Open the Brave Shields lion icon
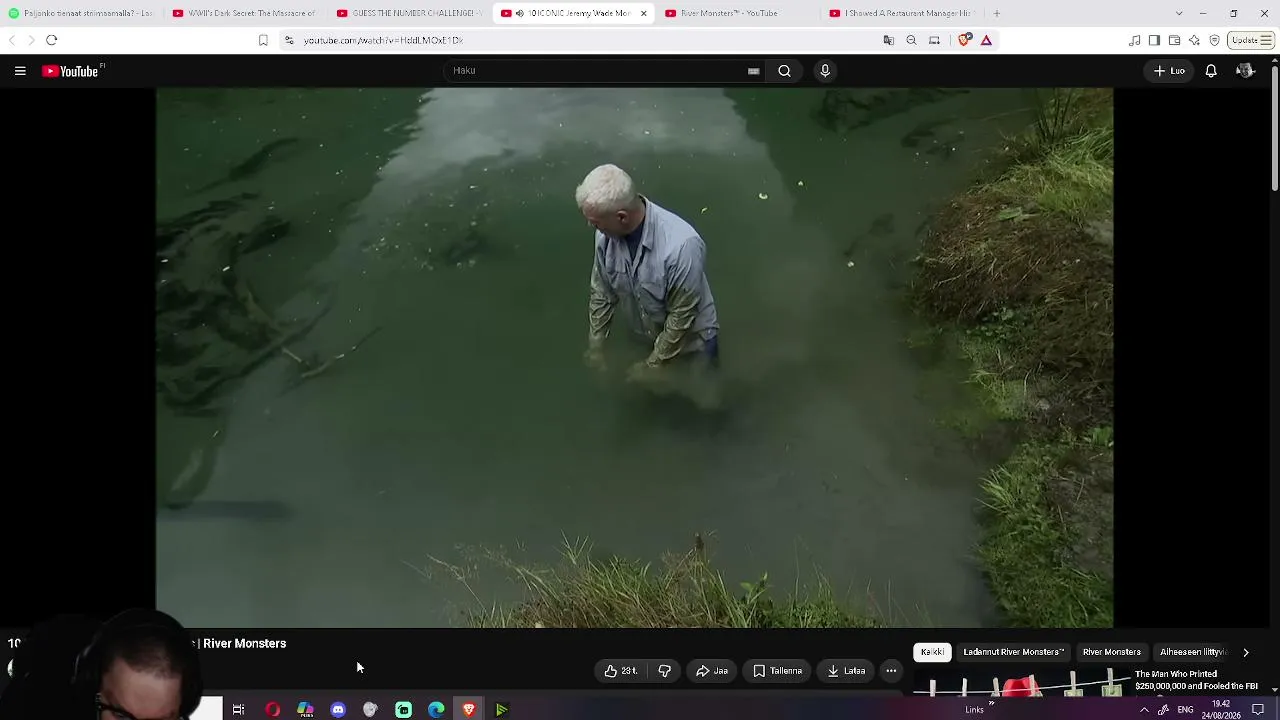 pos(964,40)
